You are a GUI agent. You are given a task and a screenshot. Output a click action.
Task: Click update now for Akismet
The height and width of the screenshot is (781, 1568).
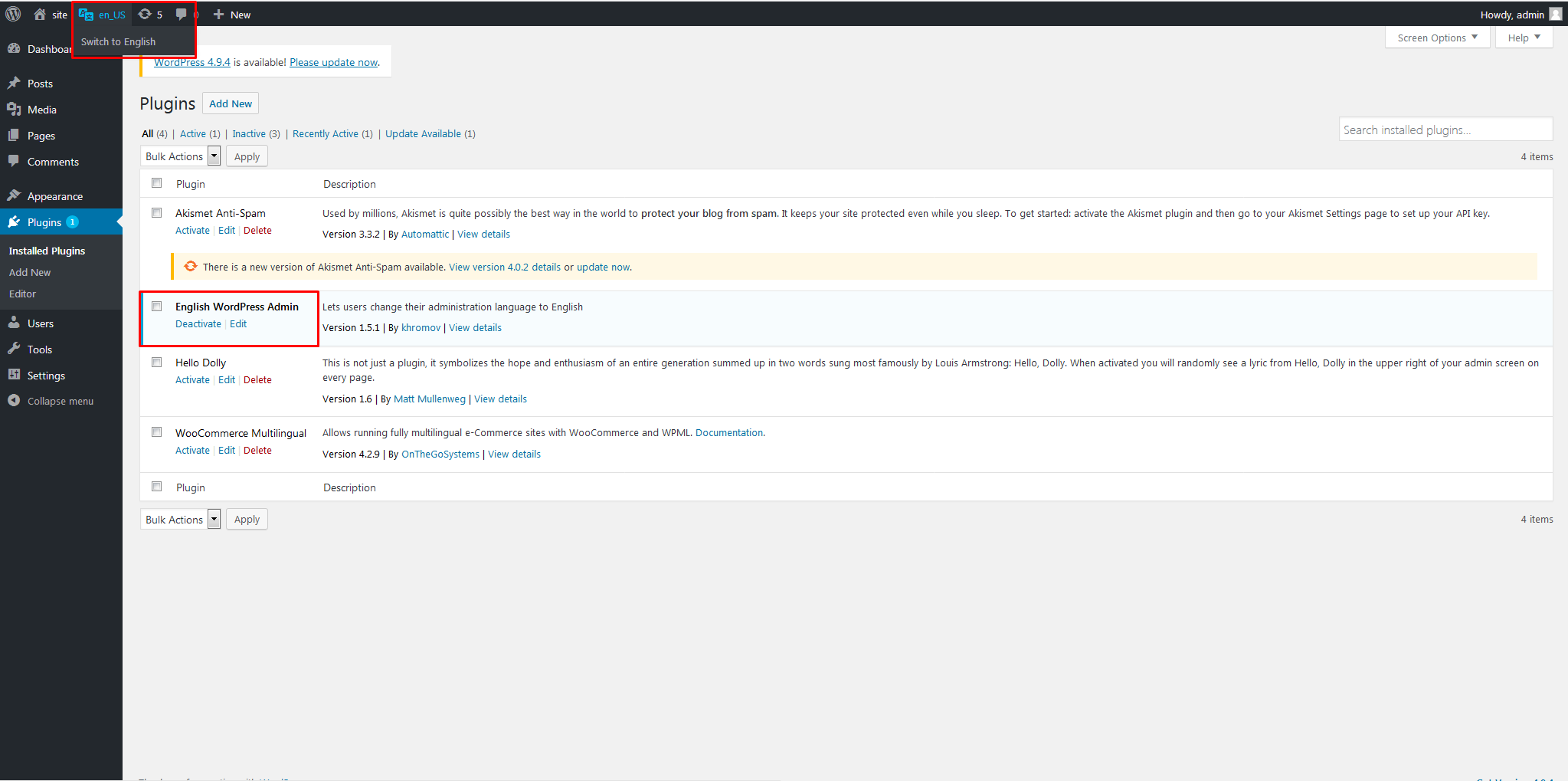point(603,267)
